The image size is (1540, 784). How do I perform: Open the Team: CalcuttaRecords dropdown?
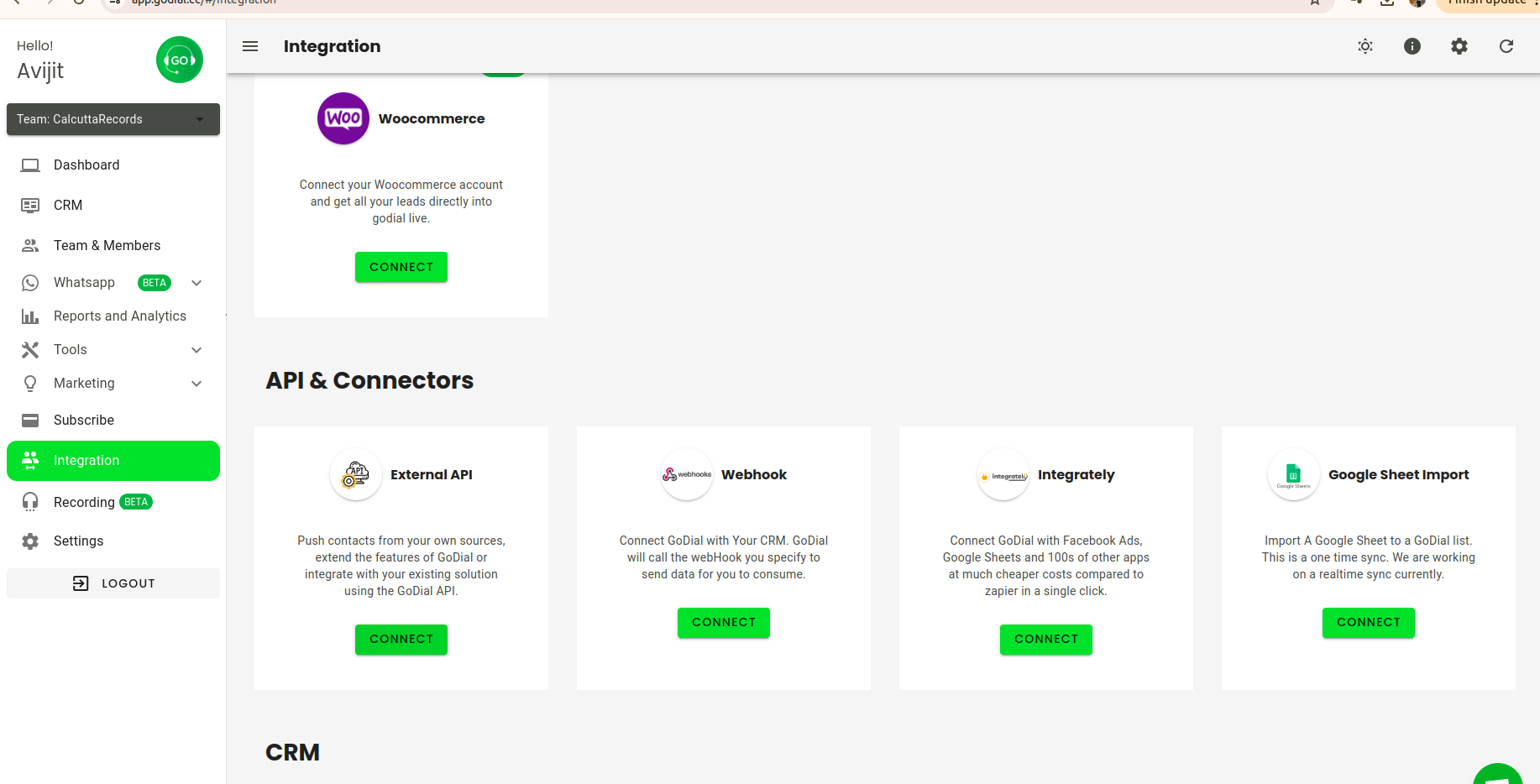(113, 119)
